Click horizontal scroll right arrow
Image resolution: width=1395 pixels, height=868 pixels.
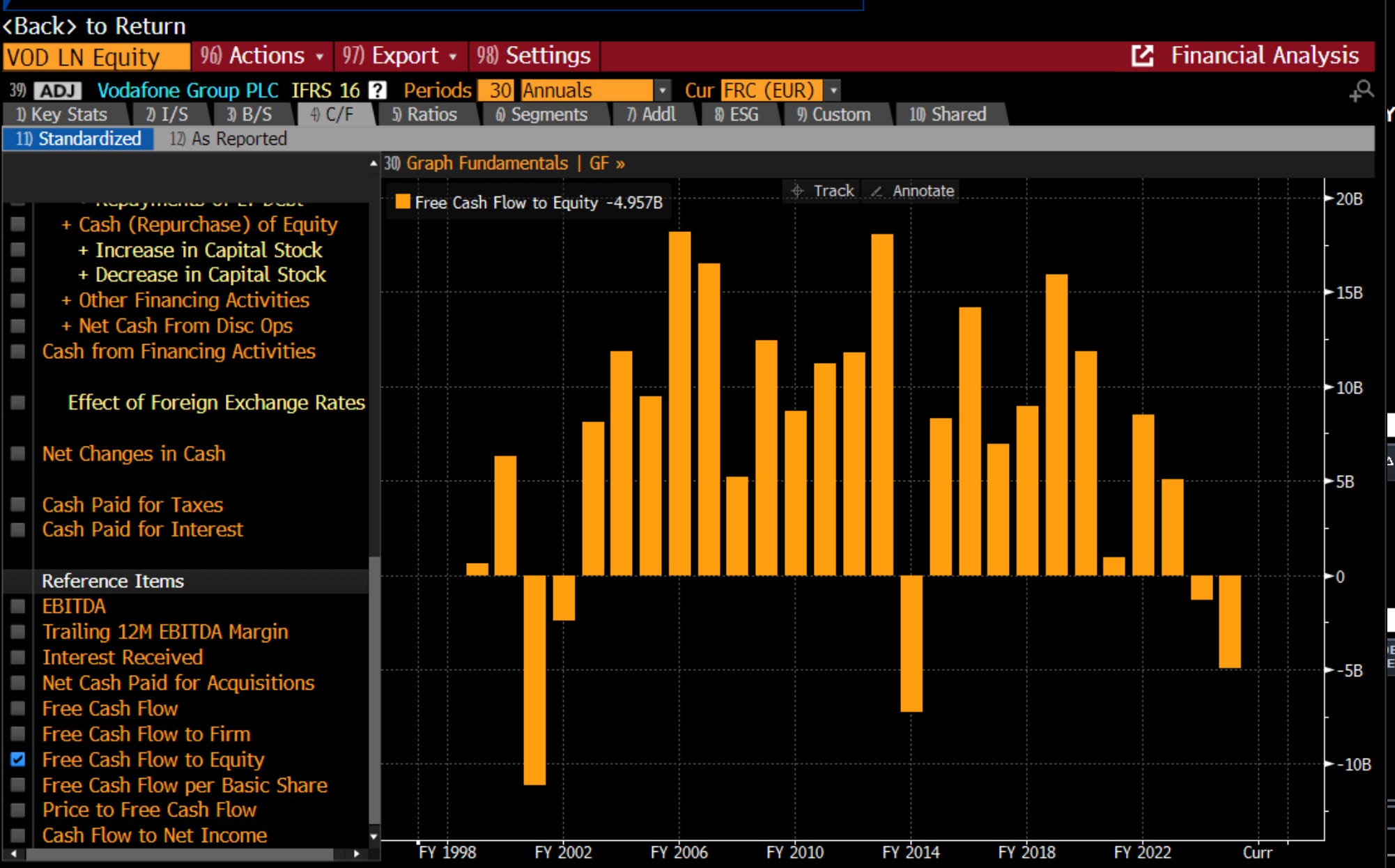(357, 853)
